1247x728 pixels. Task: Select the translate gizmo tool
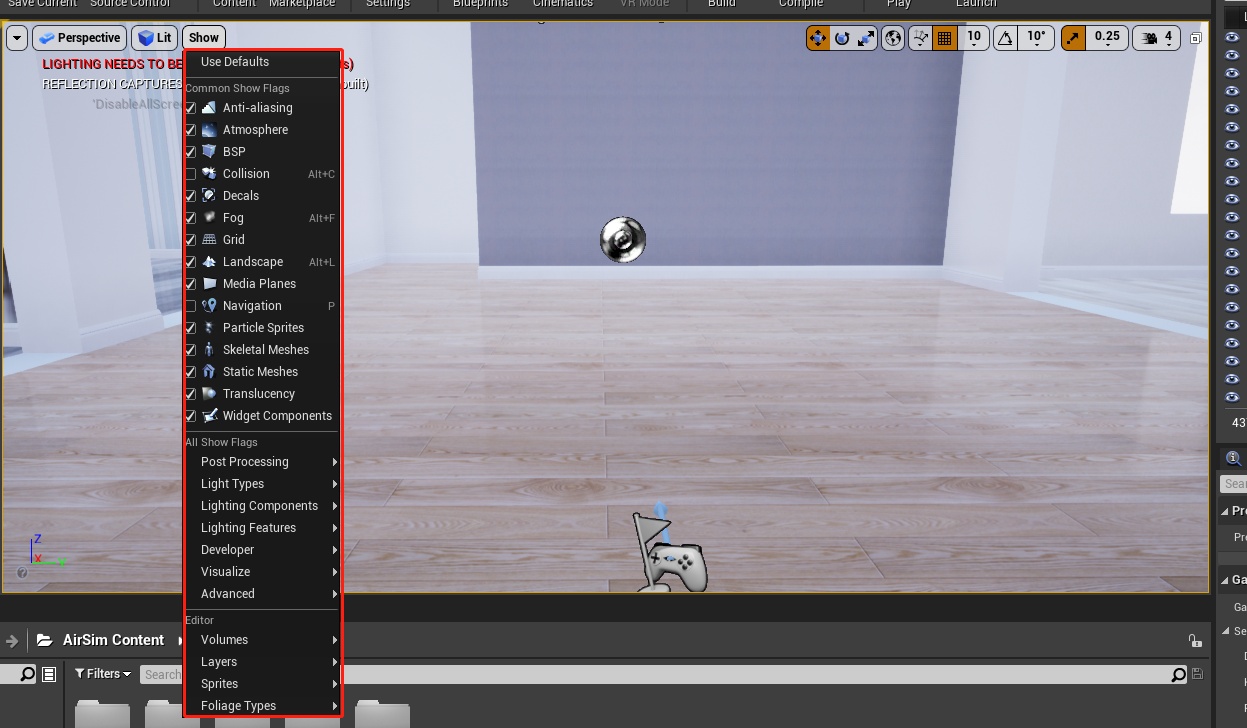pos(818,38)
